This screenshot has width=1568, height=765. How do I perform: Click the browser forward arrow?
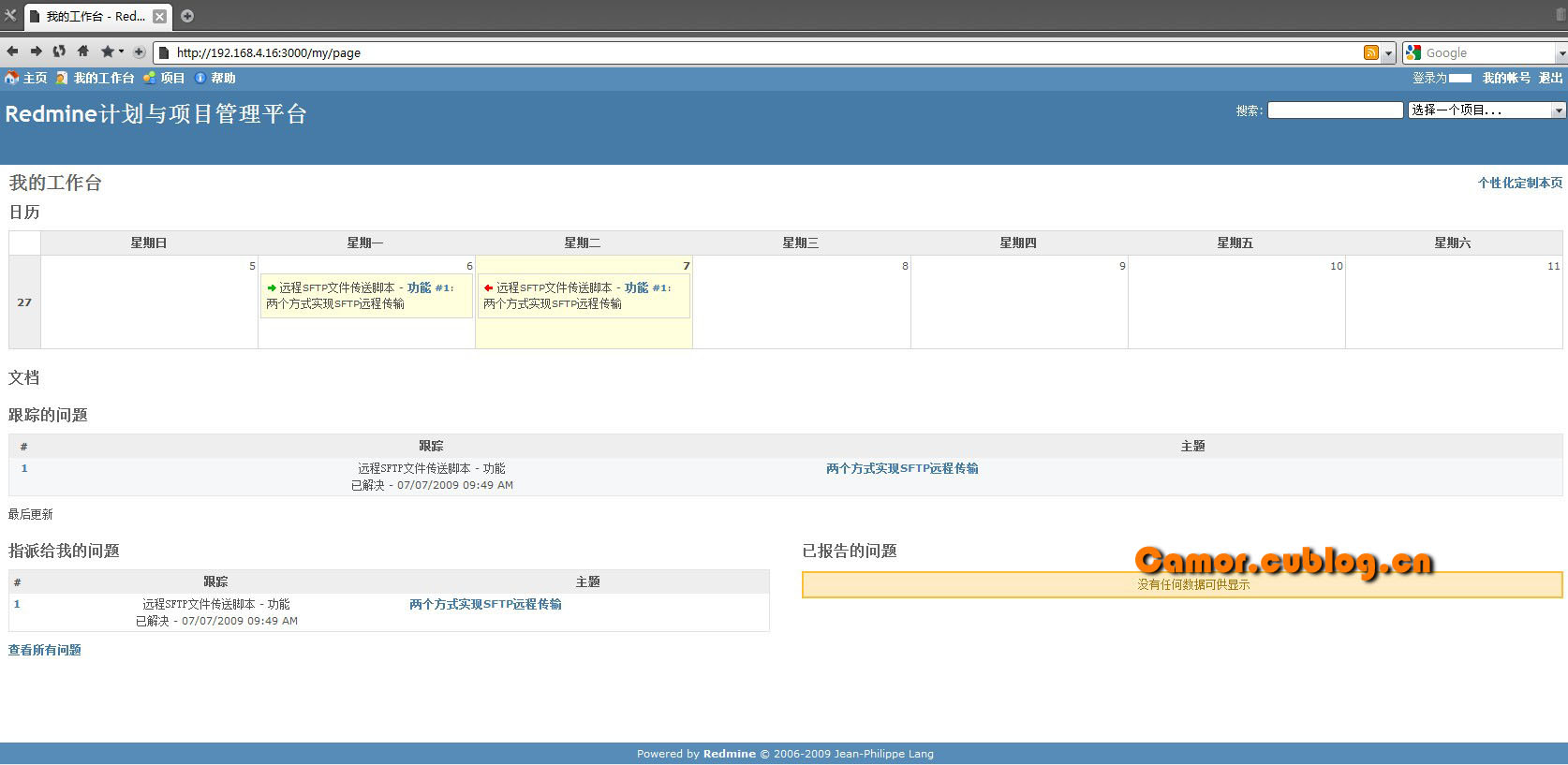[x=36, y=51]
